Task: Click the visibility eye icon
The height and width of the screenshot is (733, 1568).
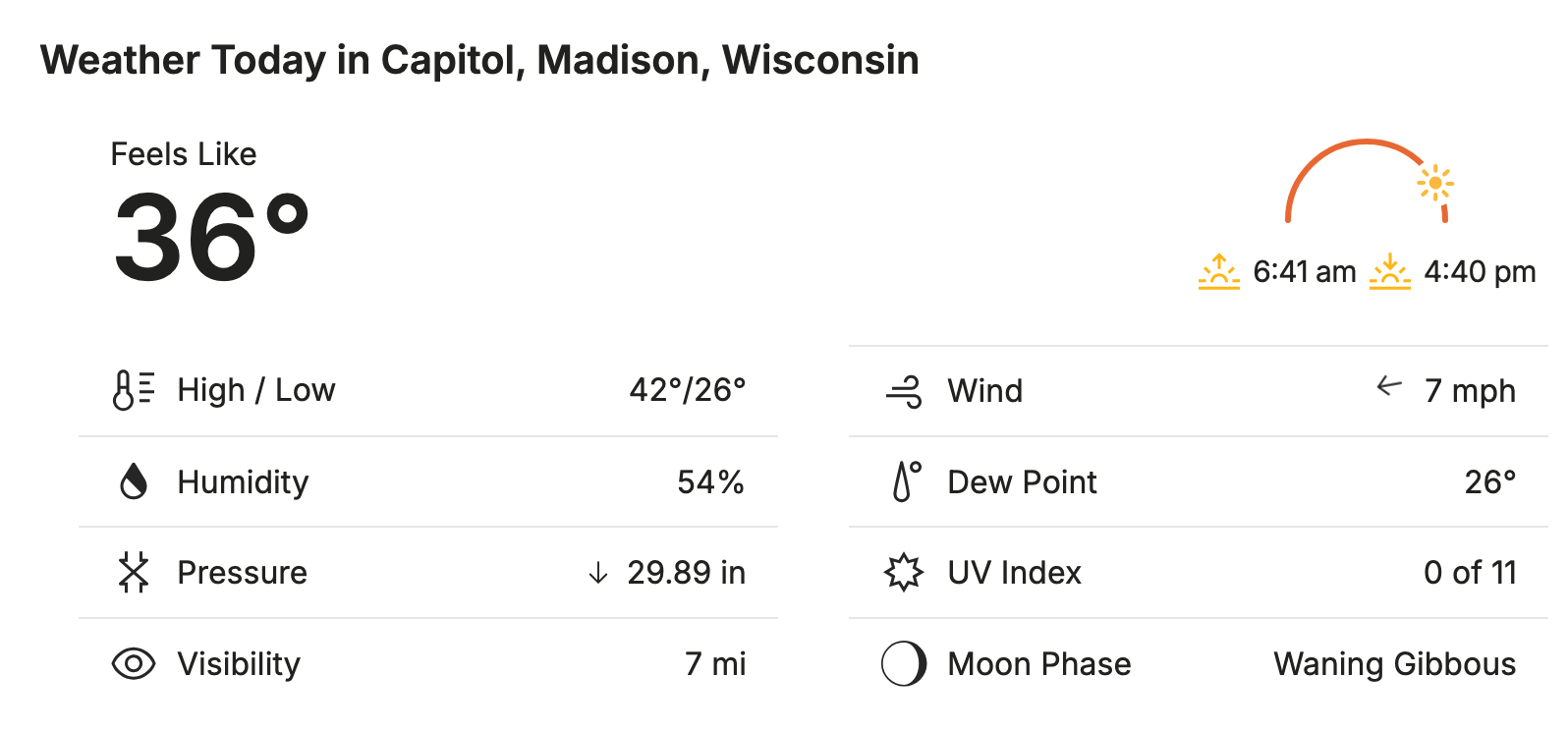Action: point(133,664)
